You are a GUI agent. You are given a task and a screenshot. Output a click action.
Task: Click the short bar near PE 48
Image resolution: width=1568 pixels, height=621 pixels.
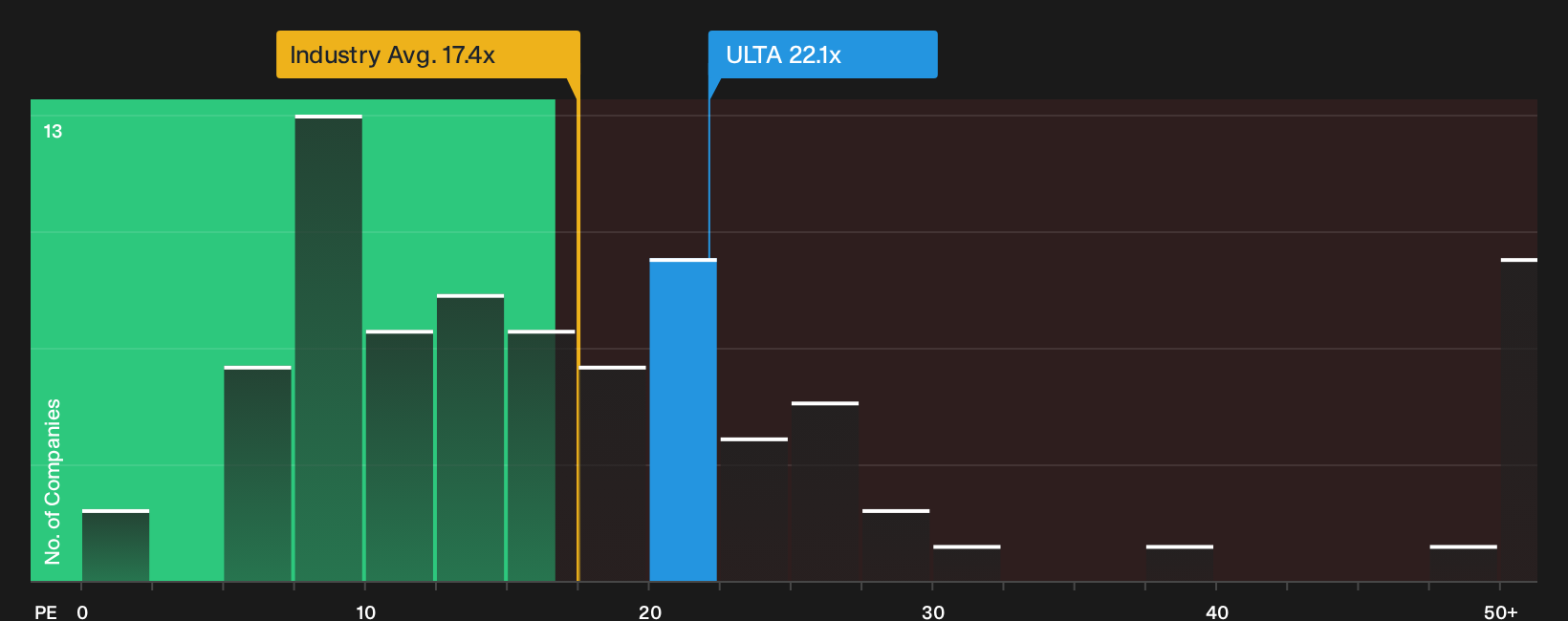(x=1463, y=564)
